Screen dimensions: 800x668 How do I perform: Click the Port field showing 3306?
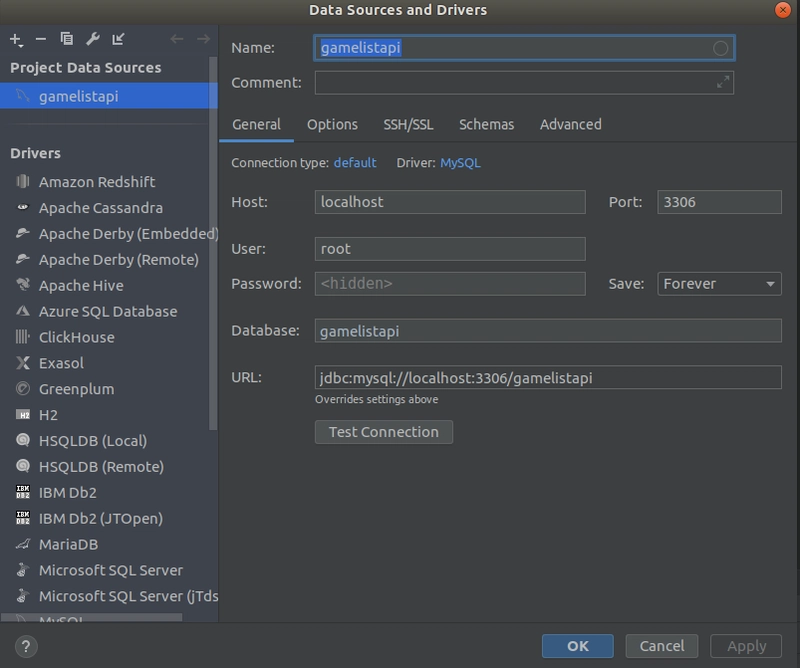point(719,202)
